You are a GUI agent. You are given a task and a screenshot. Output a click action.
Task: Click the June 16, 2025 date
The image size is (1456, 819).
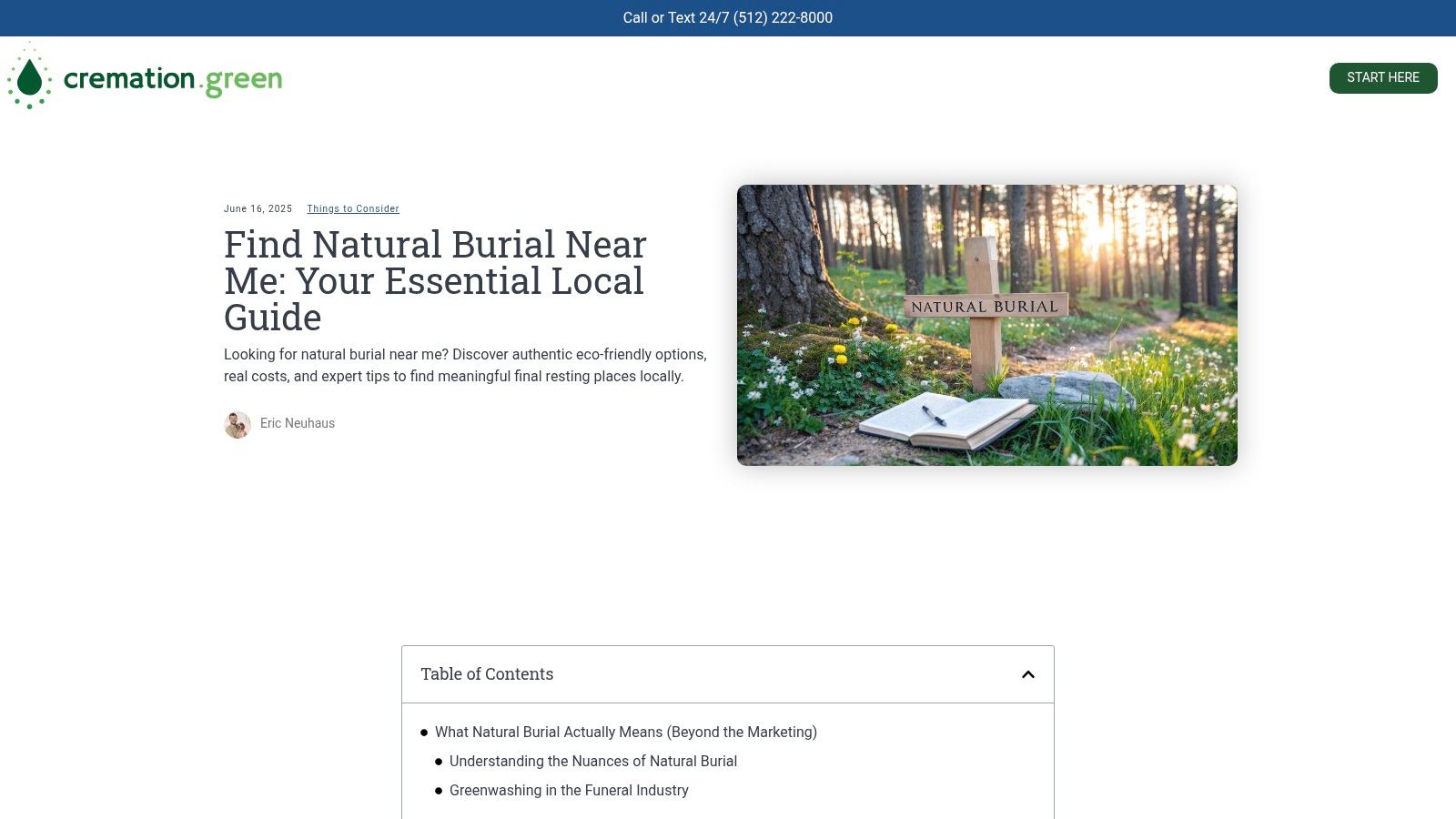pos(258,208)
